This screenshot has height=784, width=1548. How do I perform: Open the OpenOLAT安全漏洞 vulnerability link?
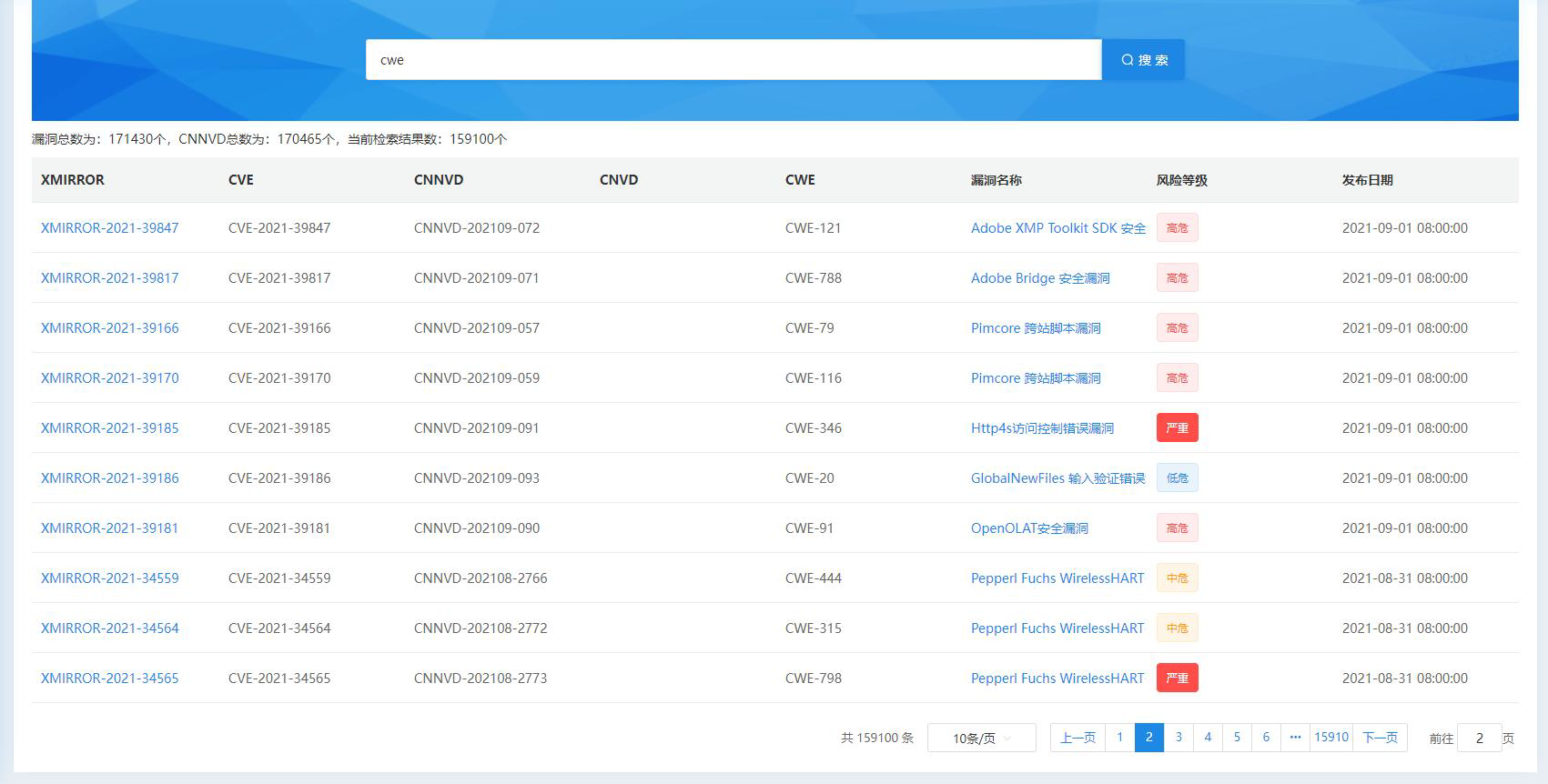click(x=1029, y=528)
